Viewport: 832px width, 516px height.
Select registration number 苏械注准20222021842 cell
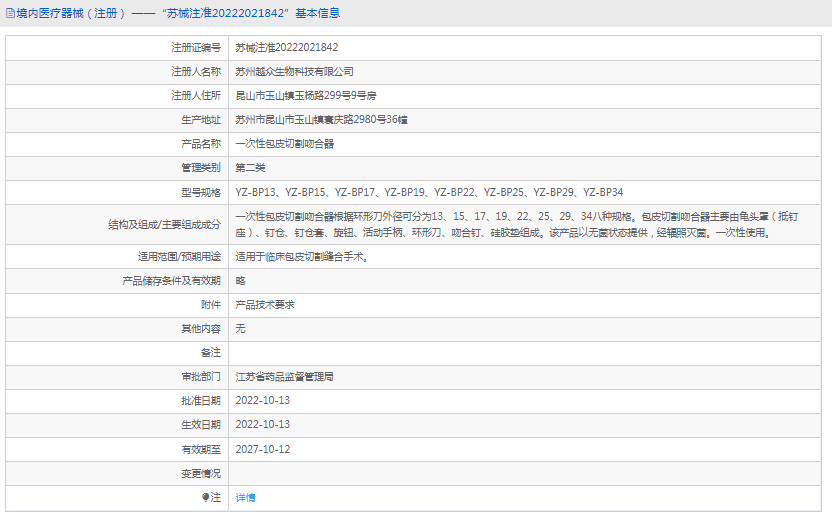pos(287,47)
